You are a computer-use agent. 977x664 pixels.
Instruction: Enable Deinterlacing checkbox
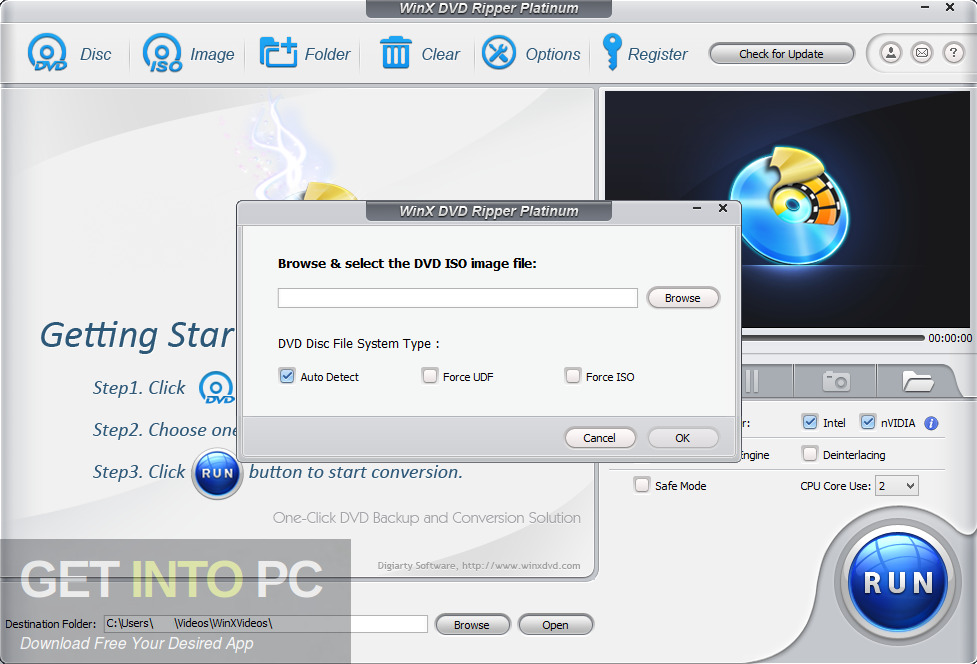point(809,454)
